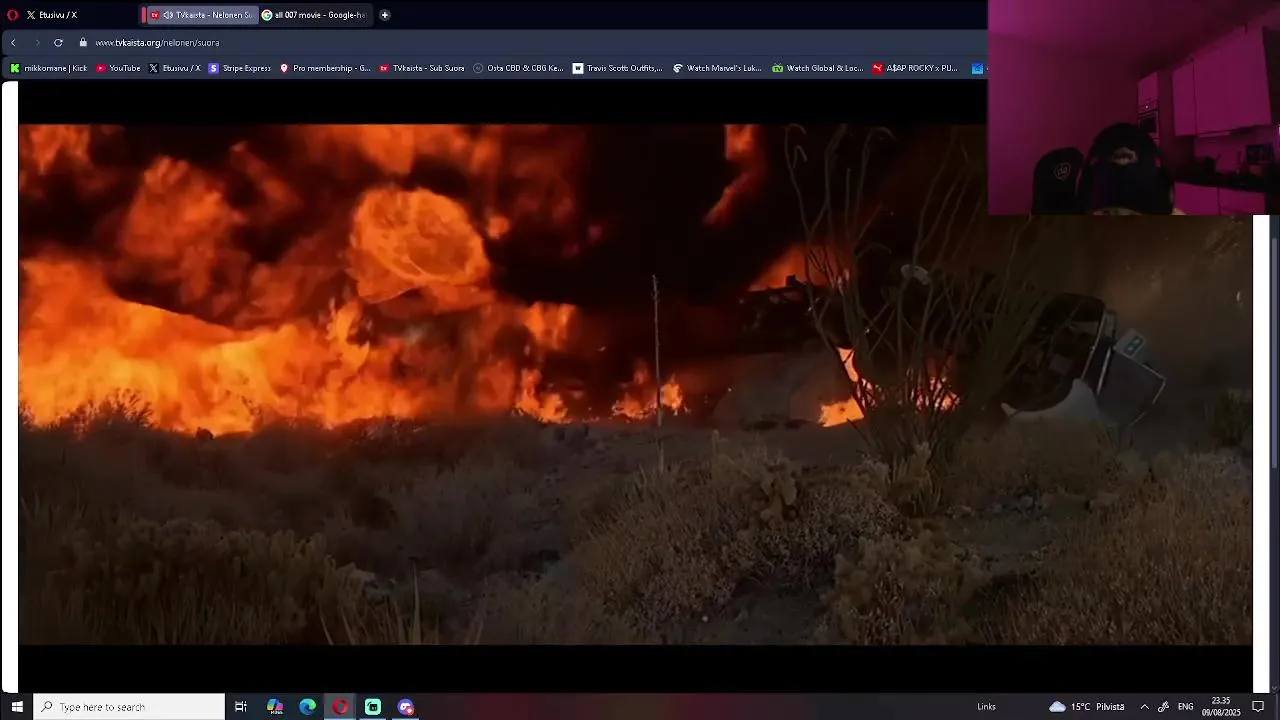1280x720 pixels.
Task: Open the network tray icon
Action: (x=1164, y=707)
